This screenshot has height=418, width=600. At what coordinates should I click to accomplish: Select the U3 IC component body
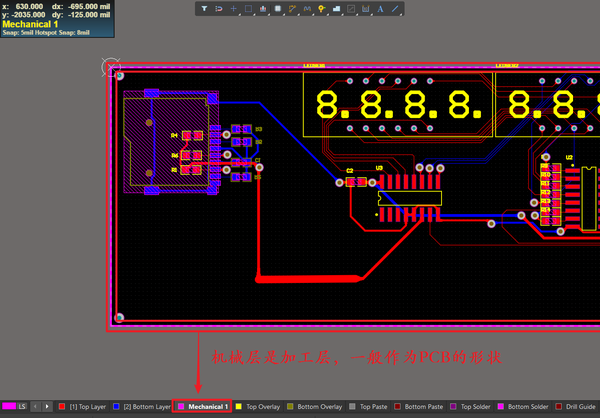coord(410,198)
